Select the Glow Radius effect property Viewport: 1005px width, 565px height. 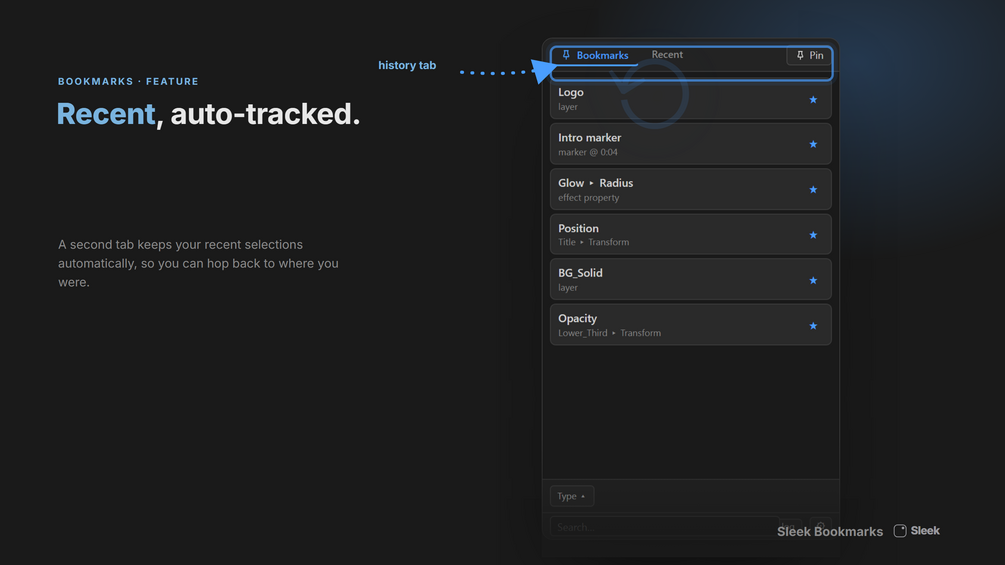click(690, 190)
